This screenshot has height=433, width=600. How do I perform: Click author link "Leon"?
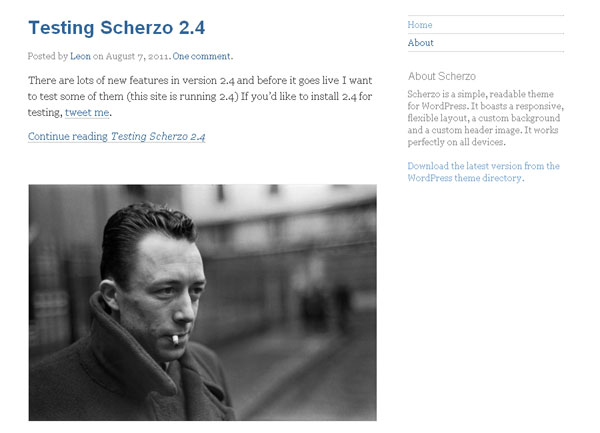[x=80, y=57]
